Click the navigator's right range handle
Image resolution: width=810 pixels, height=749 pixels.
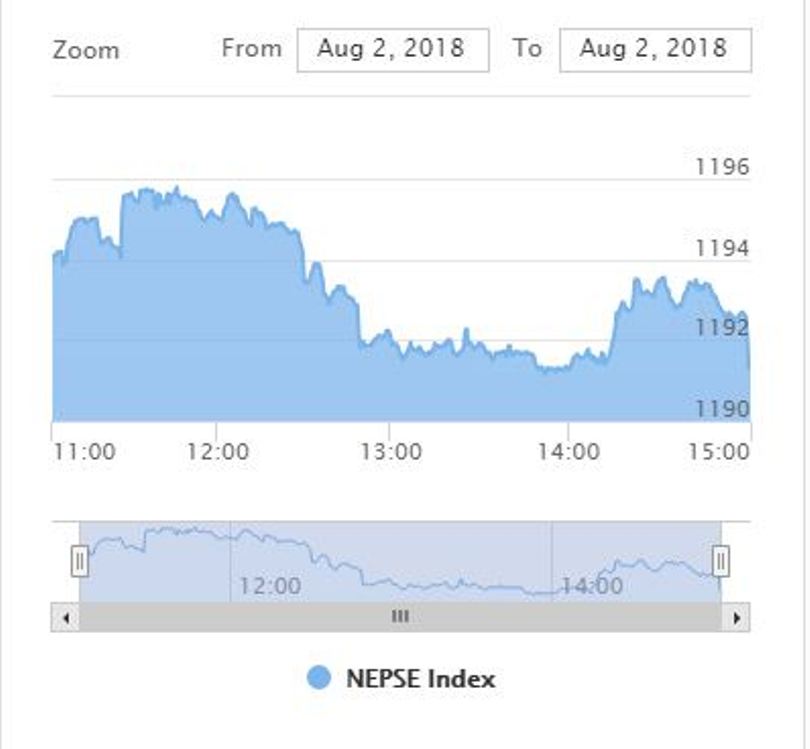tap(720, 560)
